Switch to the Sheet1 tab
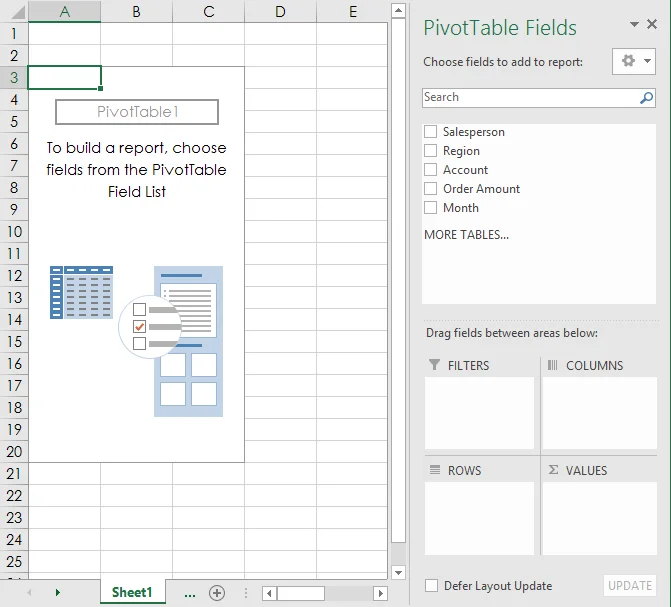The width and height of the screenshot is (671, 607). (132, 592)
